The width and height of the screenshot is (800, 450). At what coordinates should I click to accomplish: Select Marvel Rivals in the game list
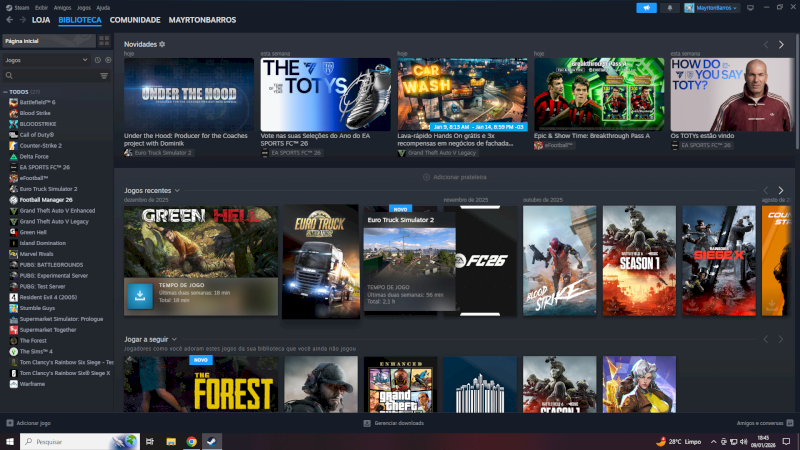(x=36, y=254)
